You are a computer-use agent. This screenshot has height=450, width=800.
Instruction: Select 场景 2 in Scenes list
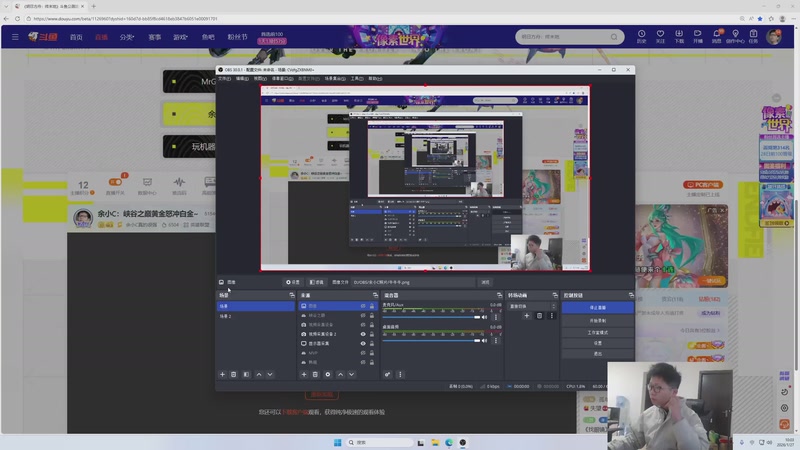coord(256,316)
